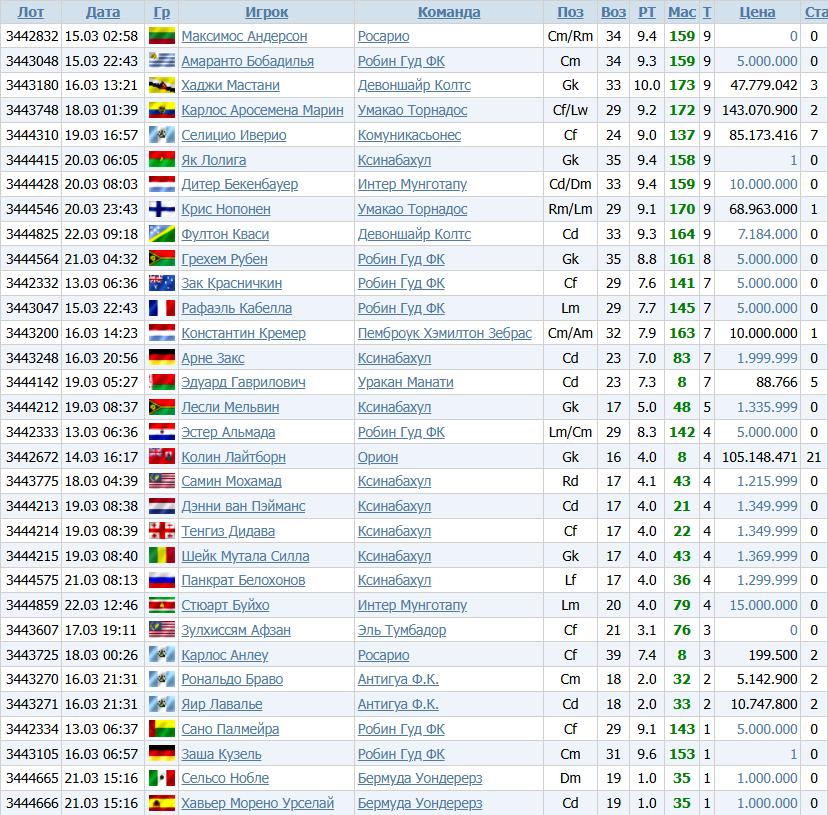Sort players by Игрок column header
The image size is (828, 815).
point(266,12)
